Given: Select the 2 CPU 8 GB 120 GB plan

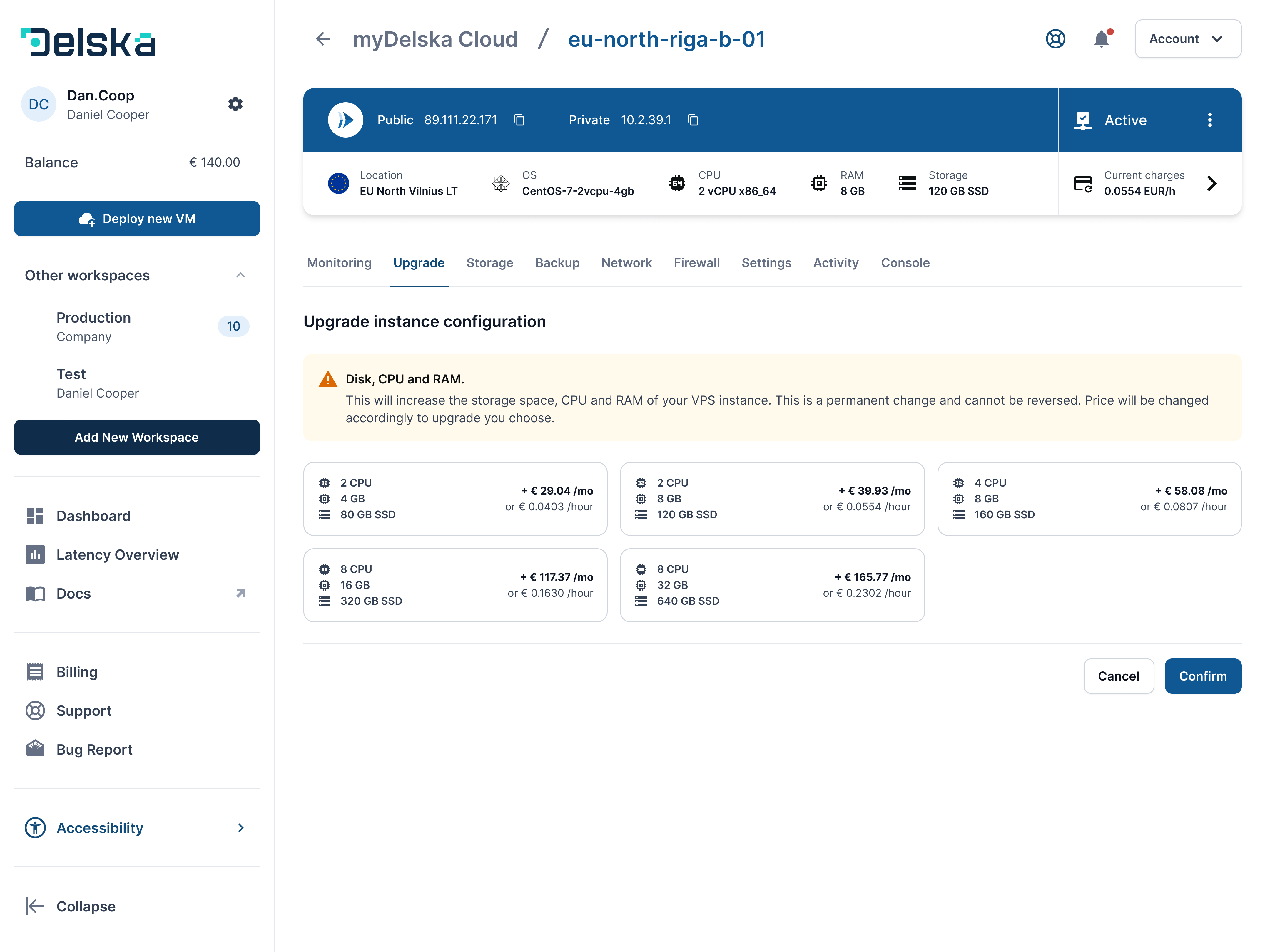Looking at the screenshot, I should click(772, 499).
